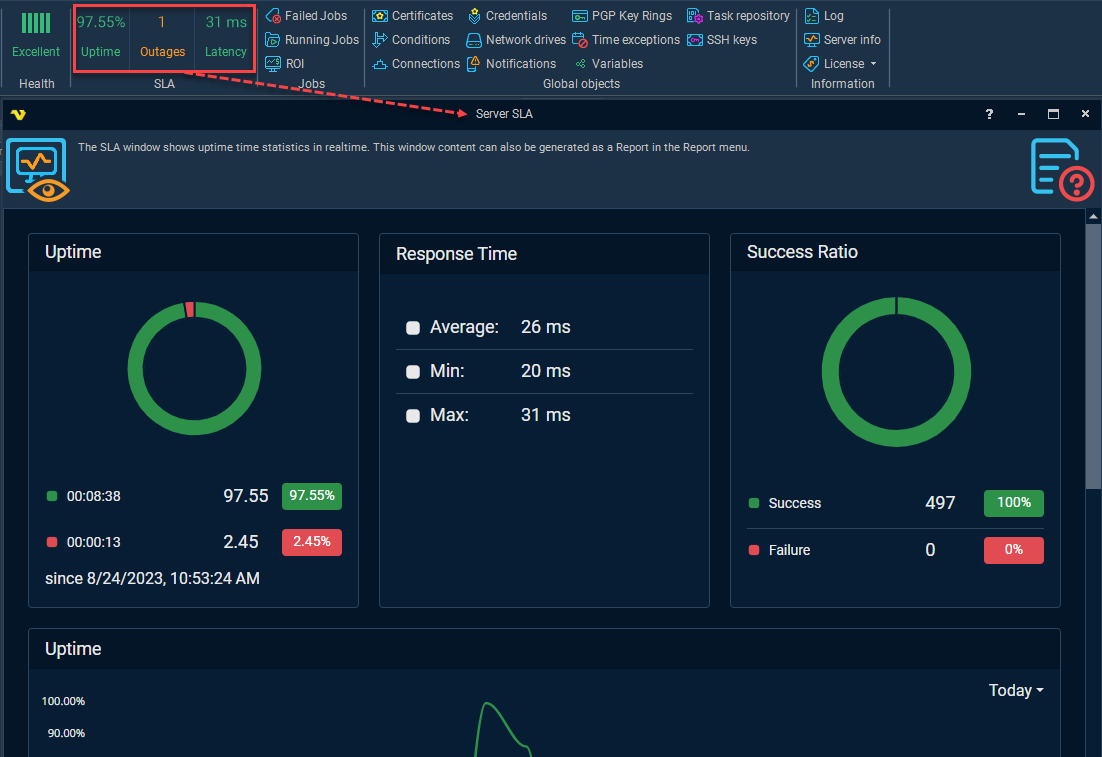Click the SSH keys icon
1102x757 pixels.
pos(695,40)
